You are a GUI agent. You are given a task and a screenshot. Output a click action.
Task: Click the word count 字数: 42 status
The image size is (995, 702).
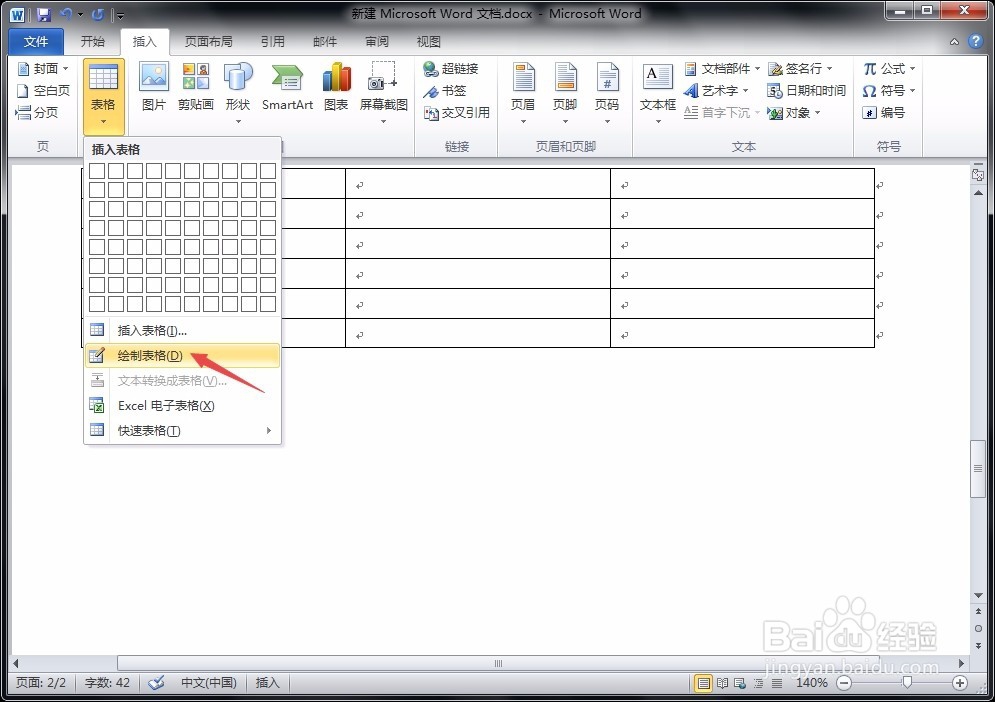coord(107,683)
